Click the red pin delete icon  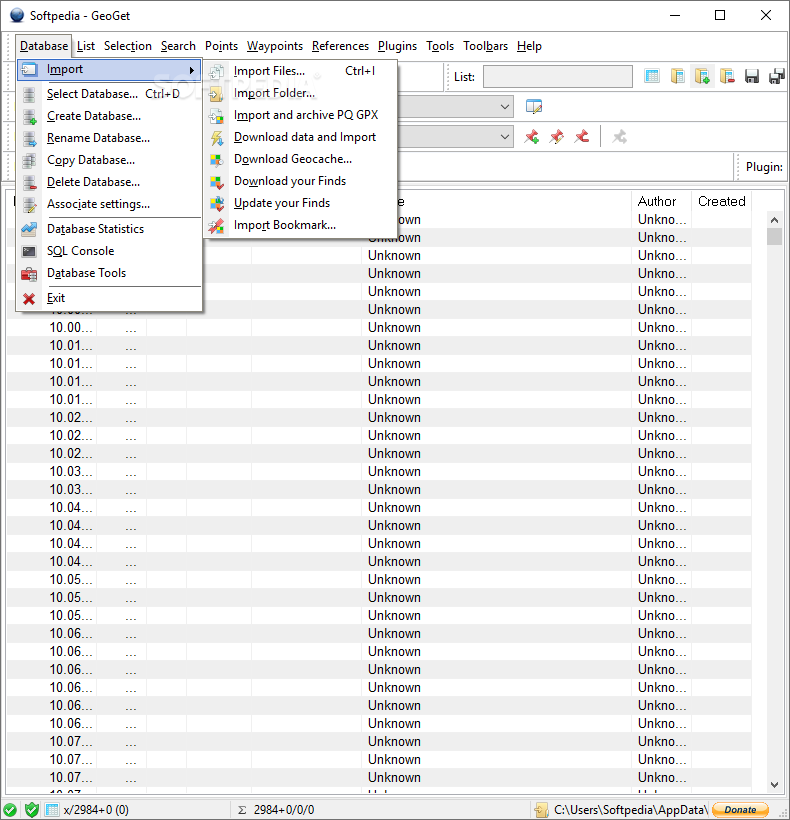581,137
